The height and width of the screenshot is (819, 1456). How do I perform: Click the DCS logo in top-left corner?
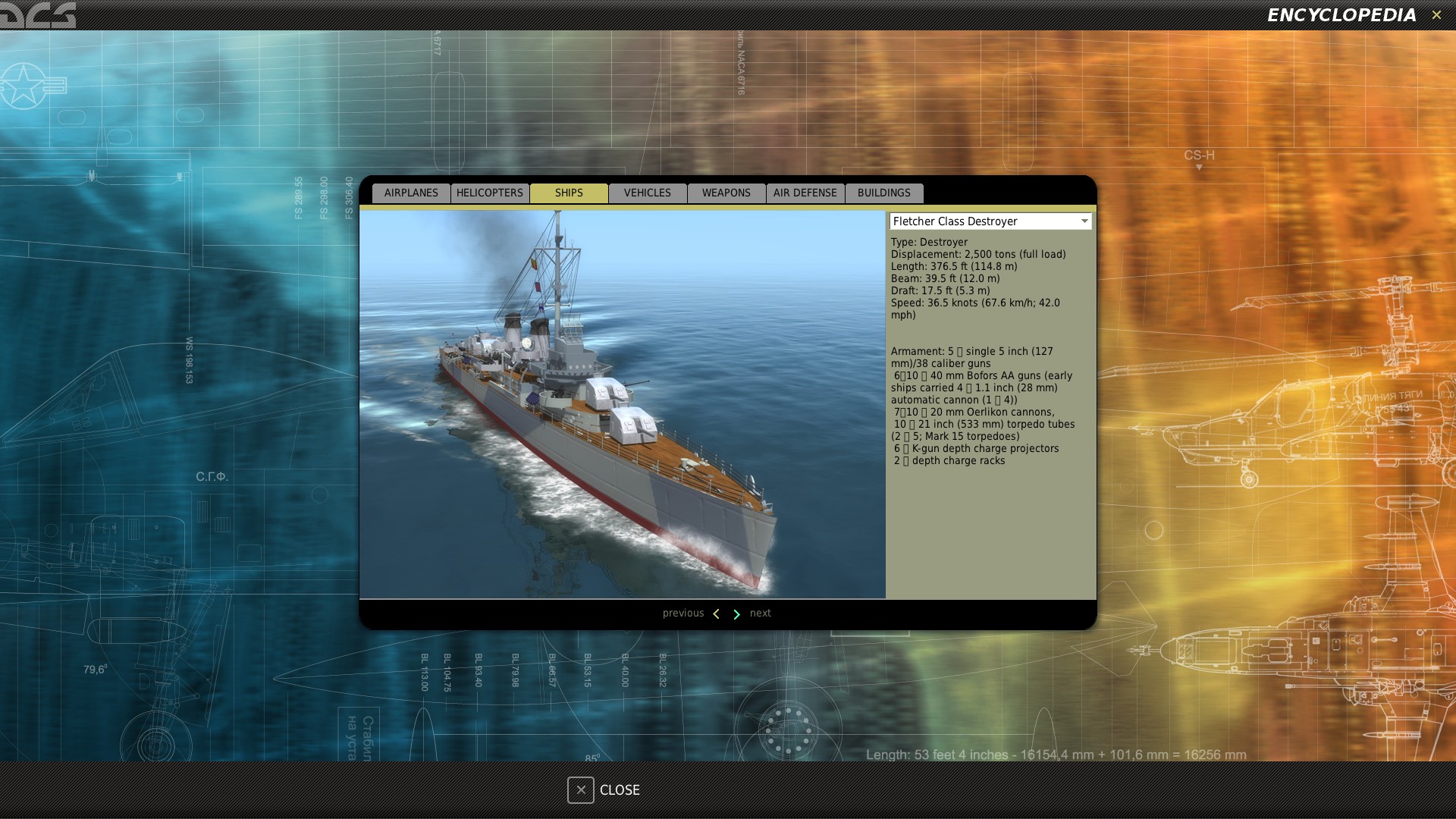[x=38, y=14]
